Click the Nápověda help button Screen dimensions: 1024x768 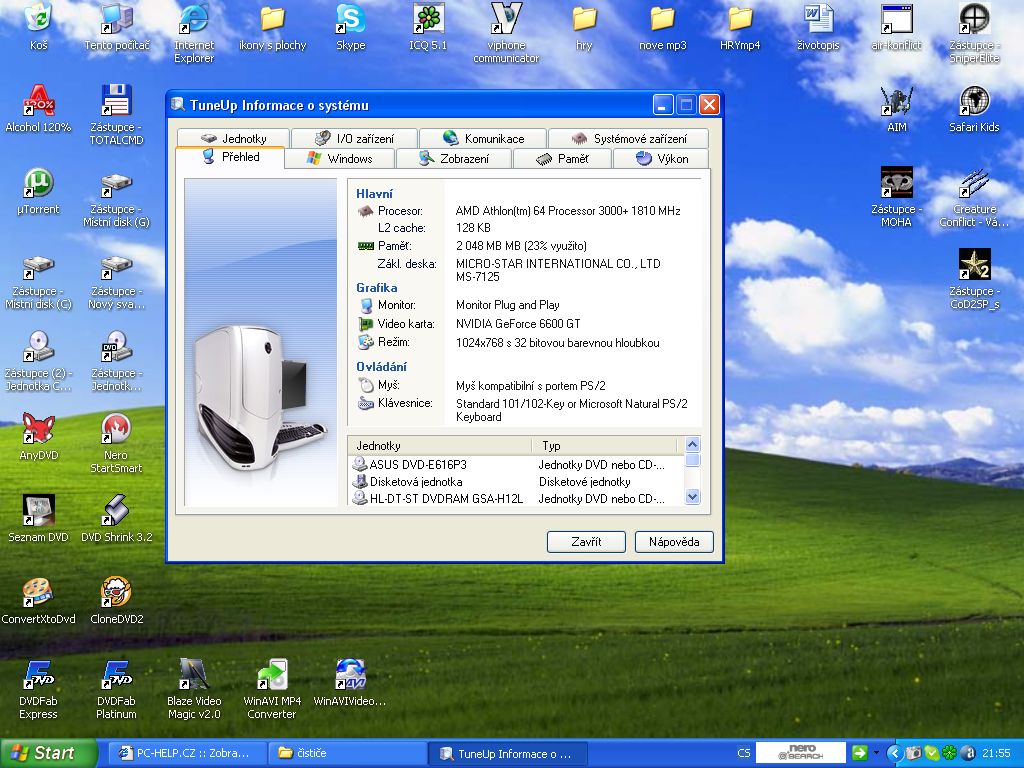(673, 542)
